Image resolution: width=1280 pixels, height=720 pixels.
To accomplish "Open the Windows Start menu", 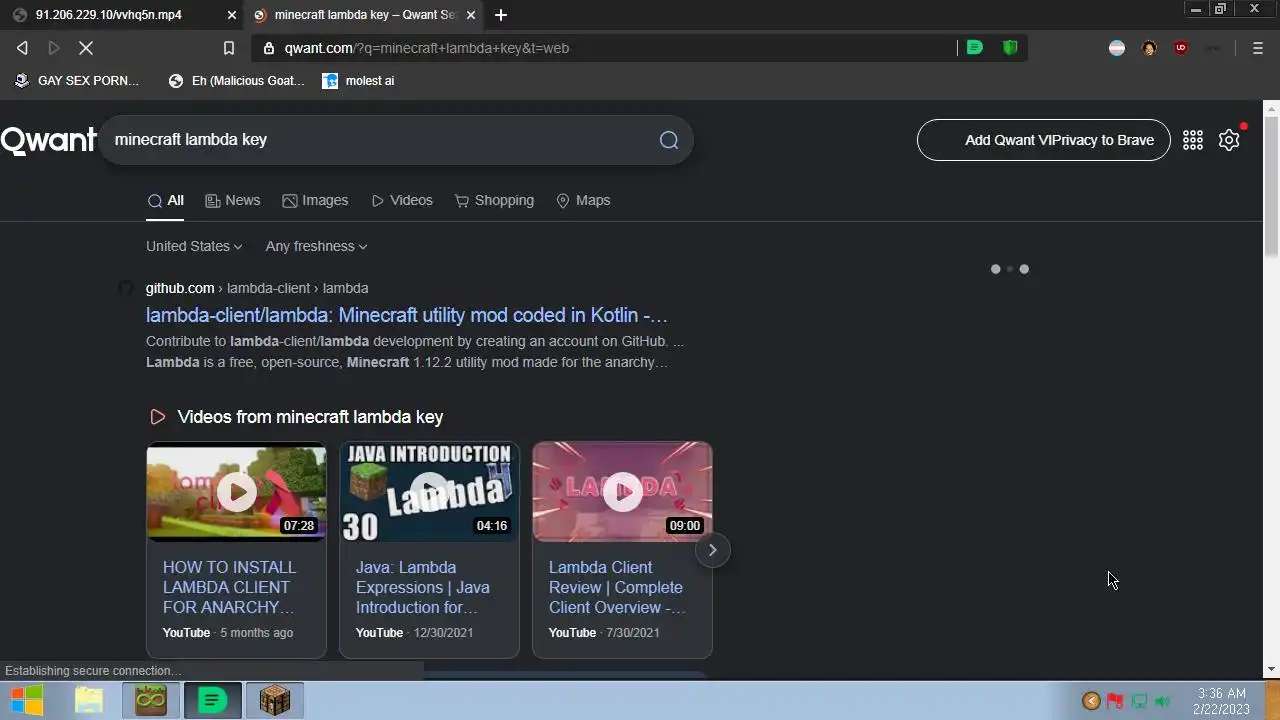I will pyautogui.click(x=26, y=701).
